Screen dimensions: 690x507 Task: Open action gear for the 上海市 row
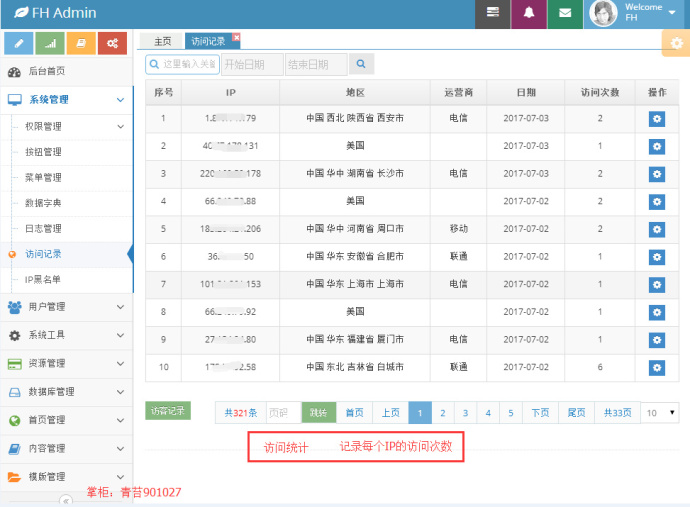pyautogui.click(x=657, y=285)
